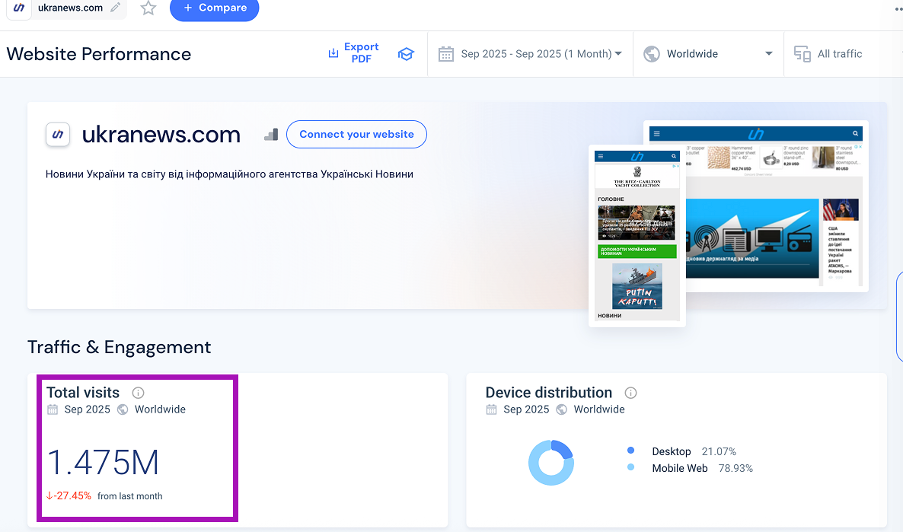Star ukranews.com as a favorite
904x532 pixels.
click(x=148, y=8)
